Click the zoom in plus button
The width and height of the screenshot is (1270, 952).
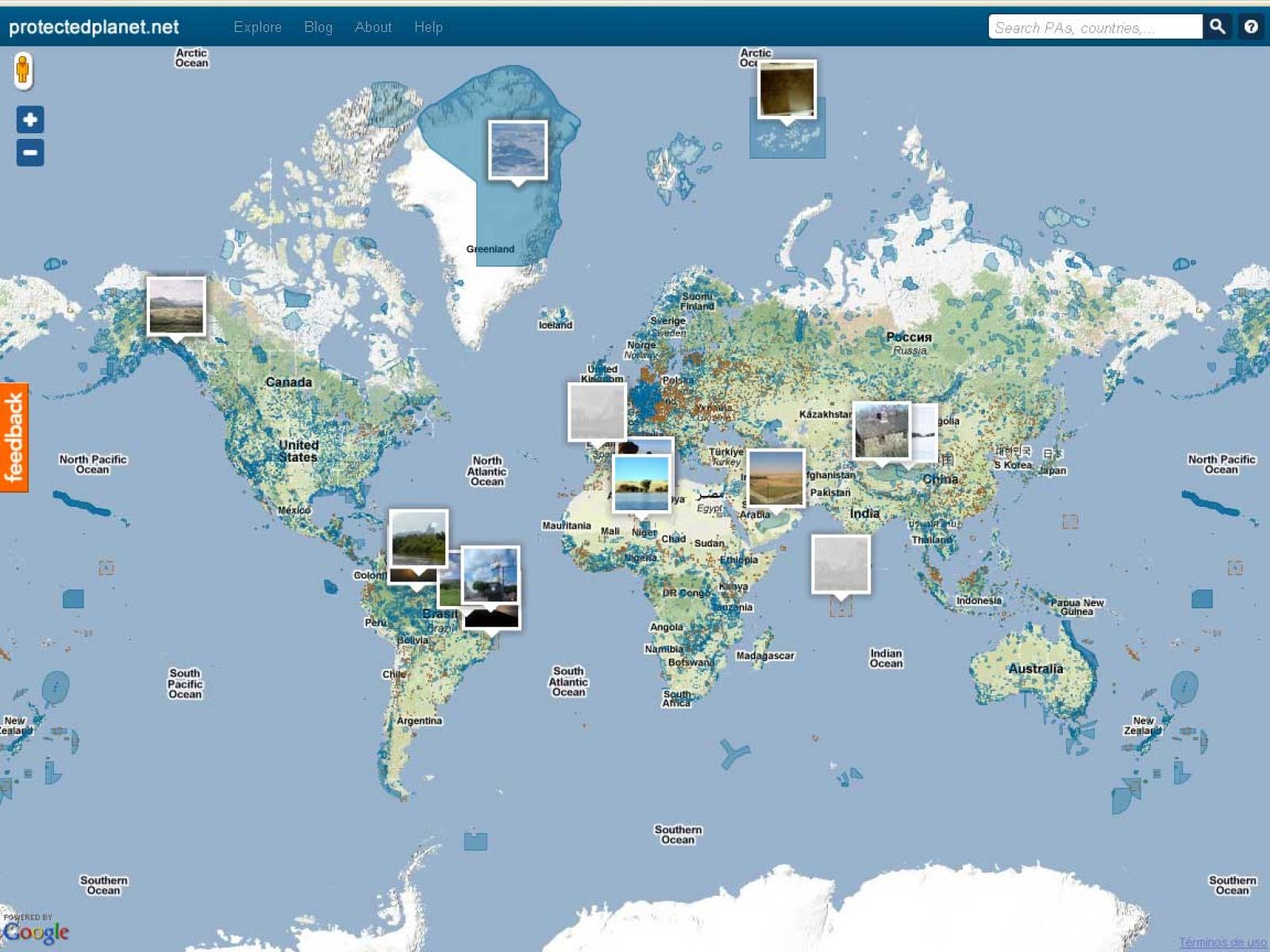30,120
